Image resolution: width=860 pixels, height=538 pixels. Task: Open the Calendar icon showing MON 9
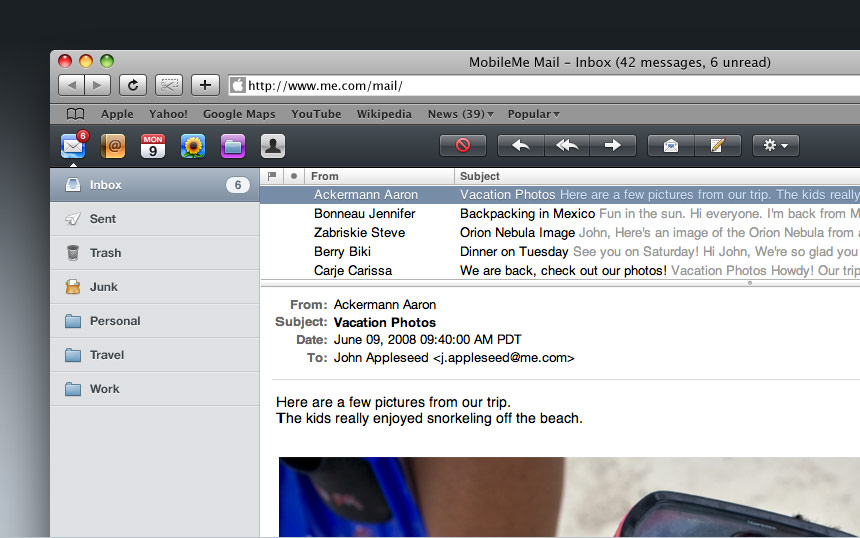point(153,146)
